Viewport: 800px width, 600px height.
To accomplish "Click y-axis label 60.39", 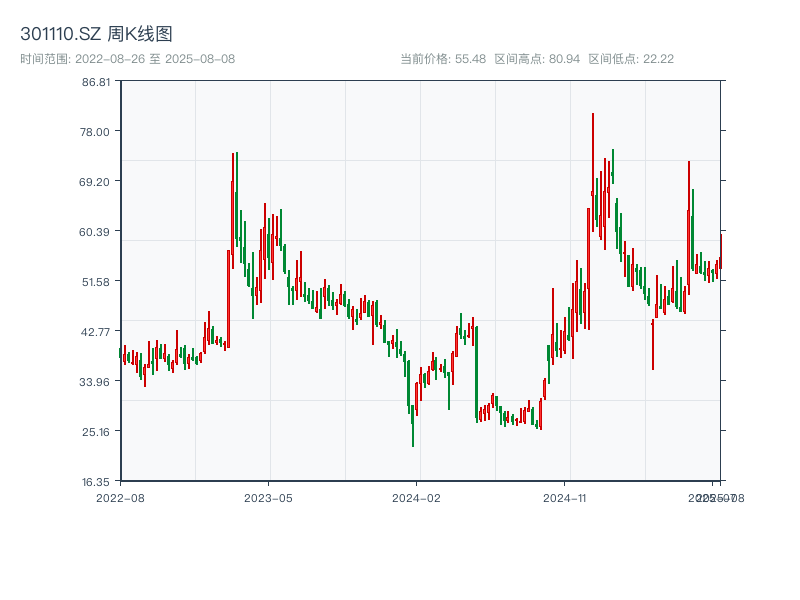I will (x=95, y=232).
